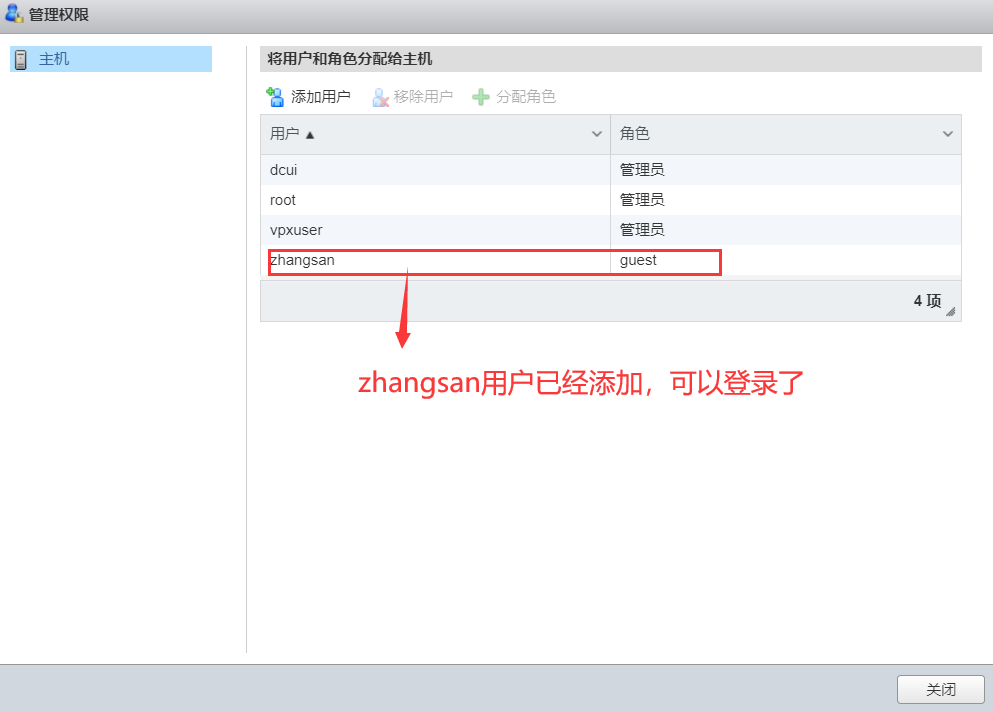Image resolution: width=993 pixels, height=712 pixels.
Task: Select the dcui user row
Action: pyautogui.click(x=611, y=170)
